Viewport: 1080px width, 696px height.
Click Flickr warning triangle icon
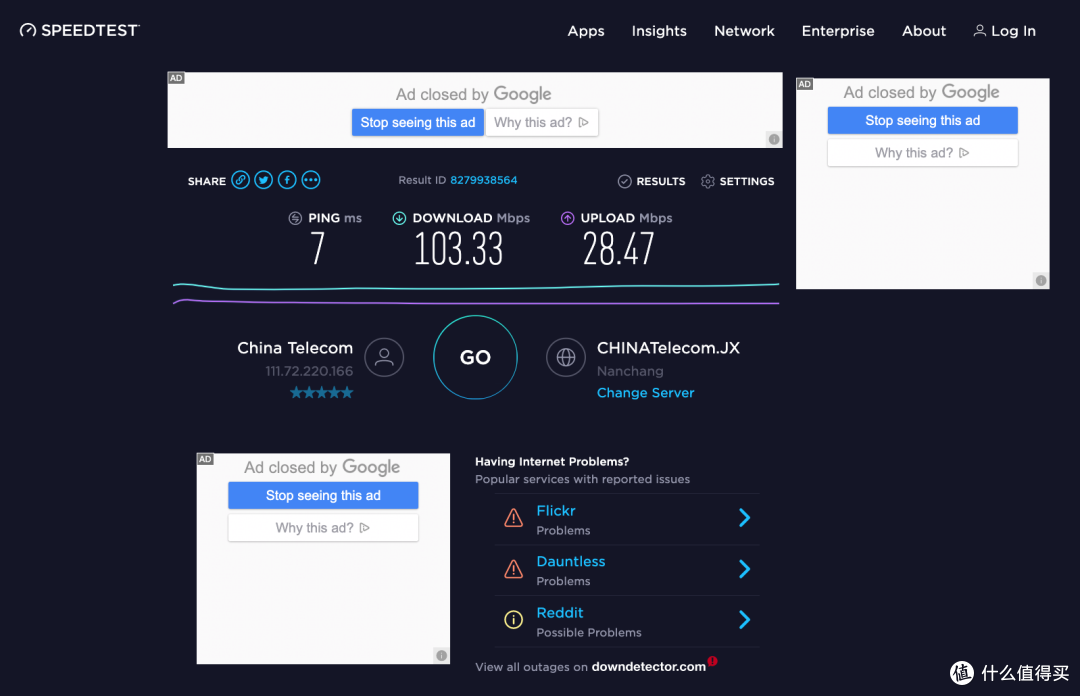tap(513, 518)
